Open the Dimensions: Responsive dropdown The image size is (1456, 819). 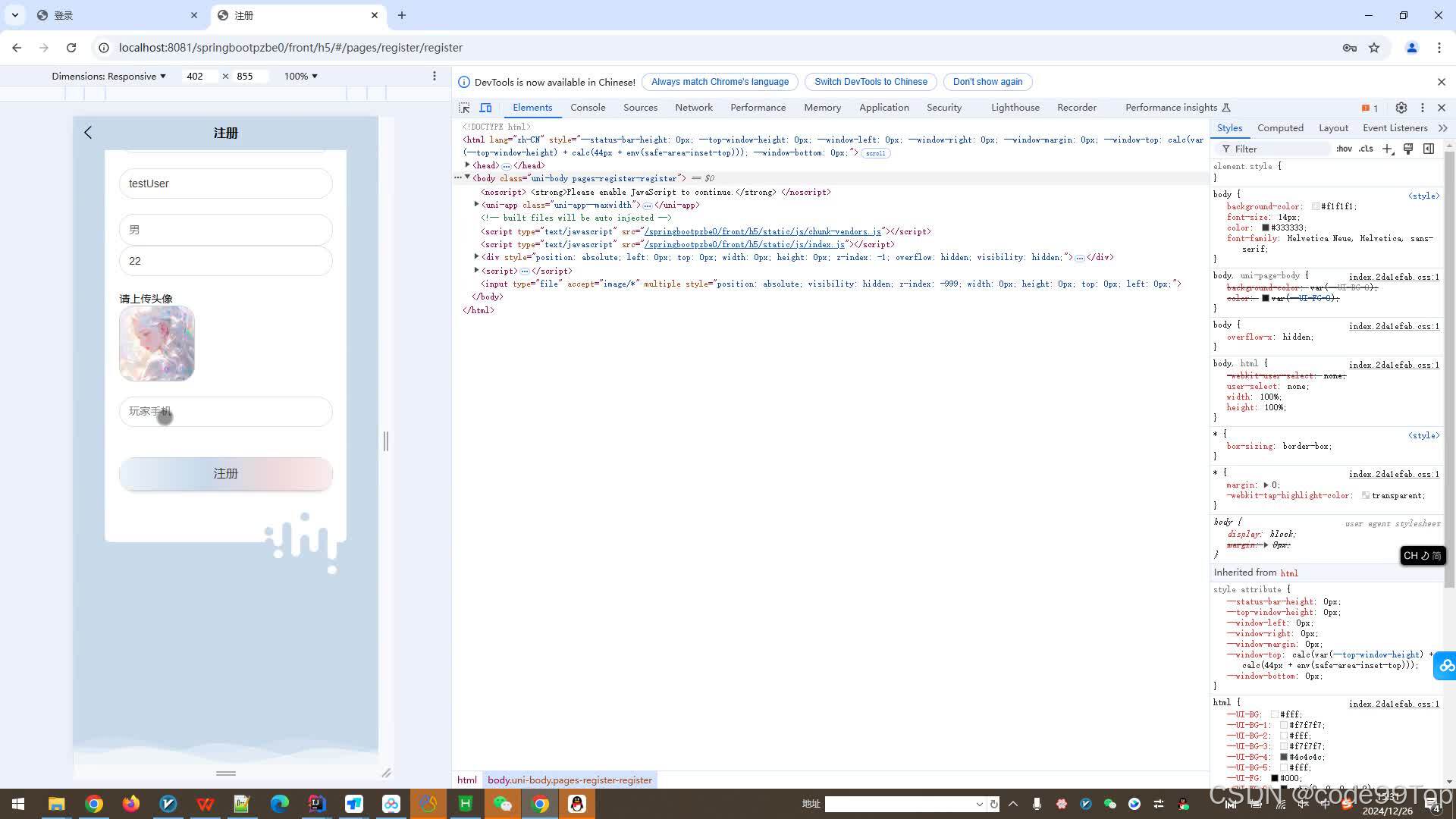tap(108, 76)
